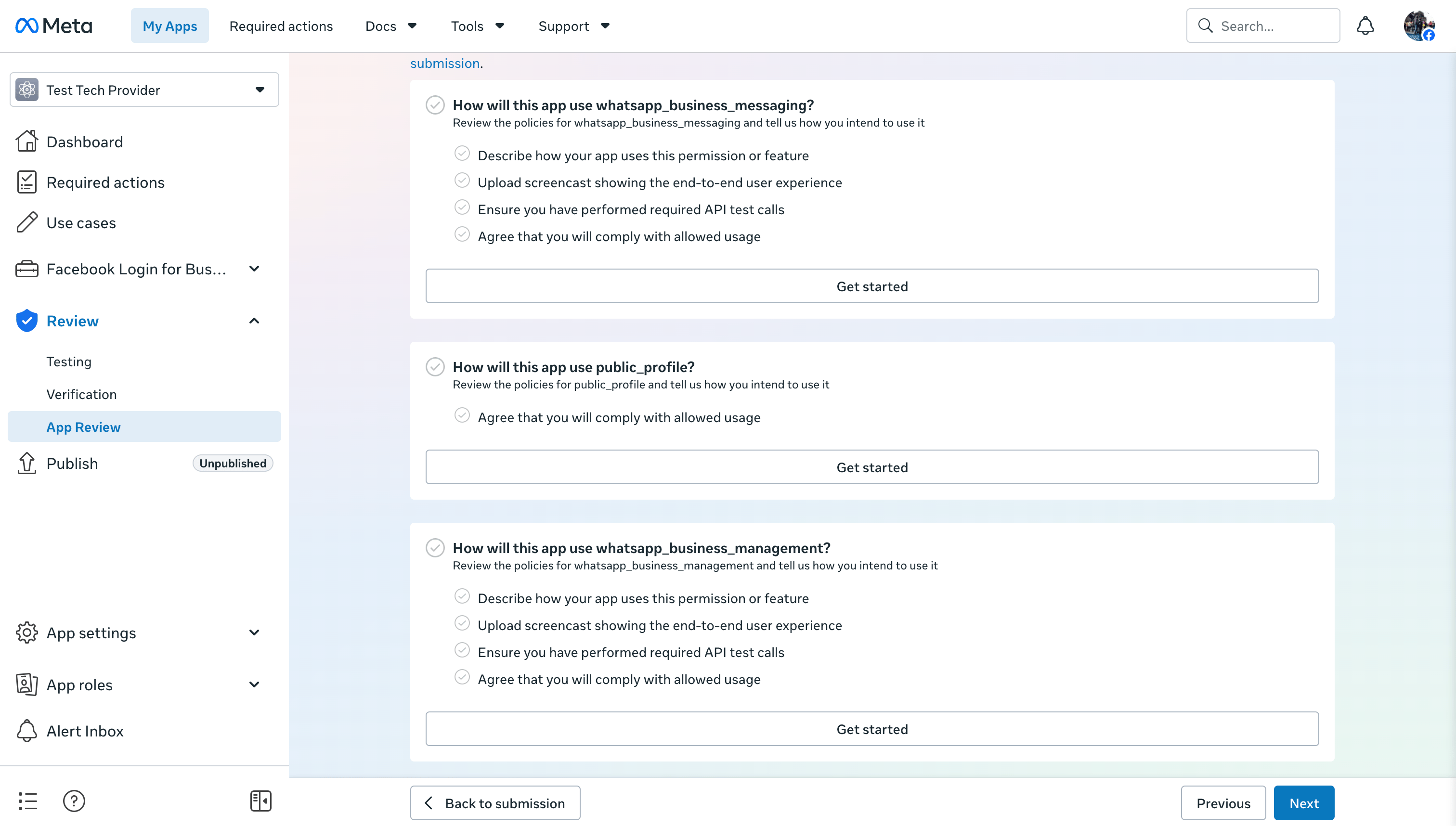Click the Alert Inbox bell icon
This screenshot has width=1456, height=826.
tap(26, 731)
